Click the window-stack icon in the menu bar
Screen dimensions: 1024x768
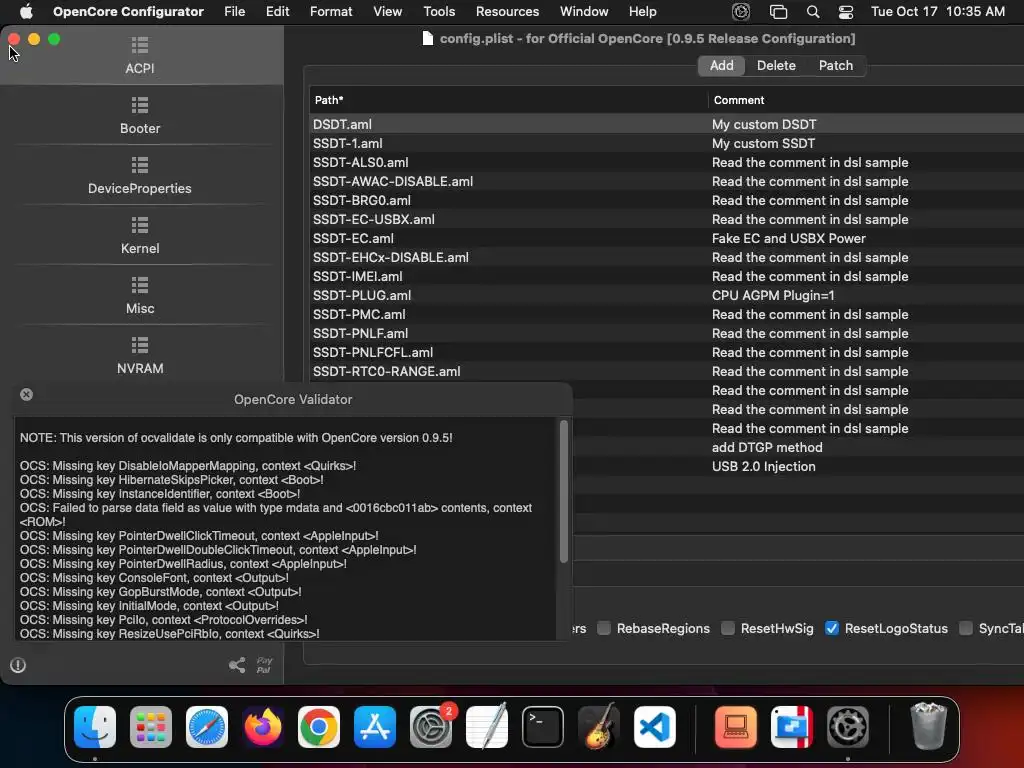click(x=778, y=12)
